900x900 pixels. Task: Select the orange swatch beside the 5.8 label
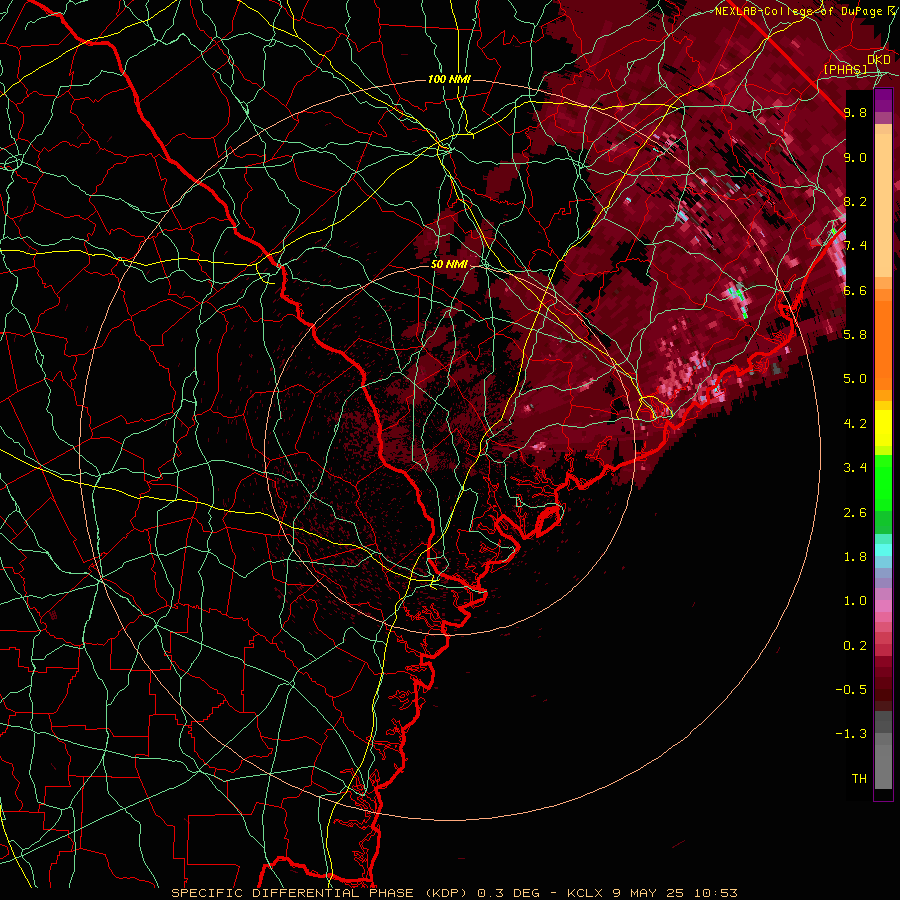(883, 340)
